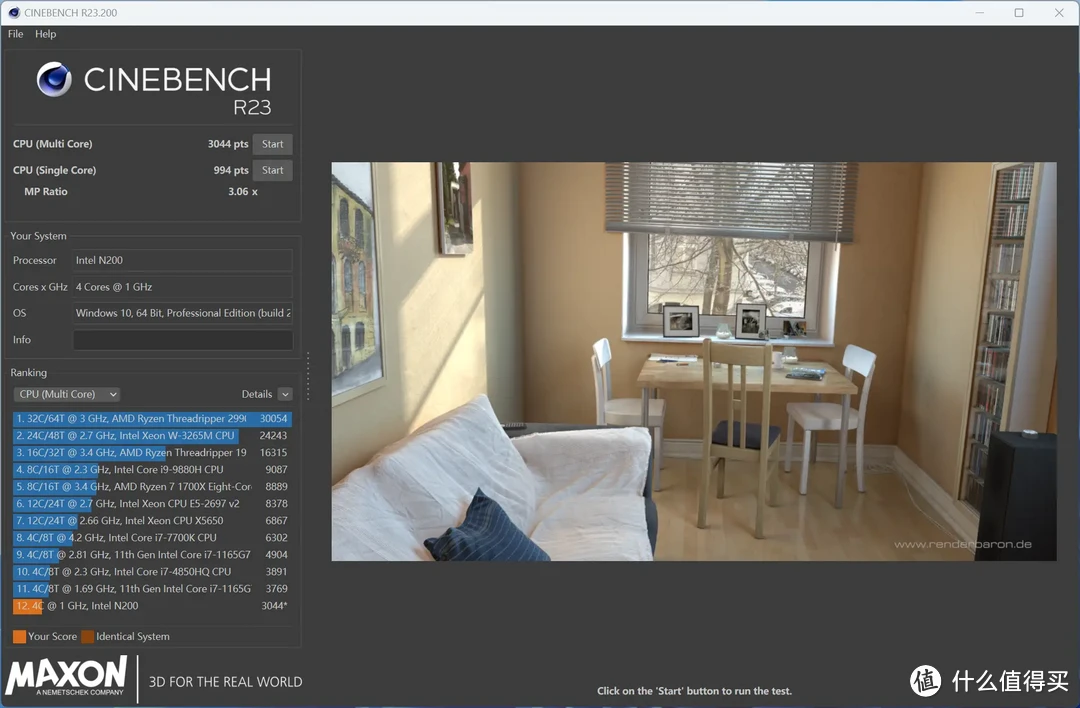Select ranking row Intel Xeon CPU X5650

pos(152,521)
